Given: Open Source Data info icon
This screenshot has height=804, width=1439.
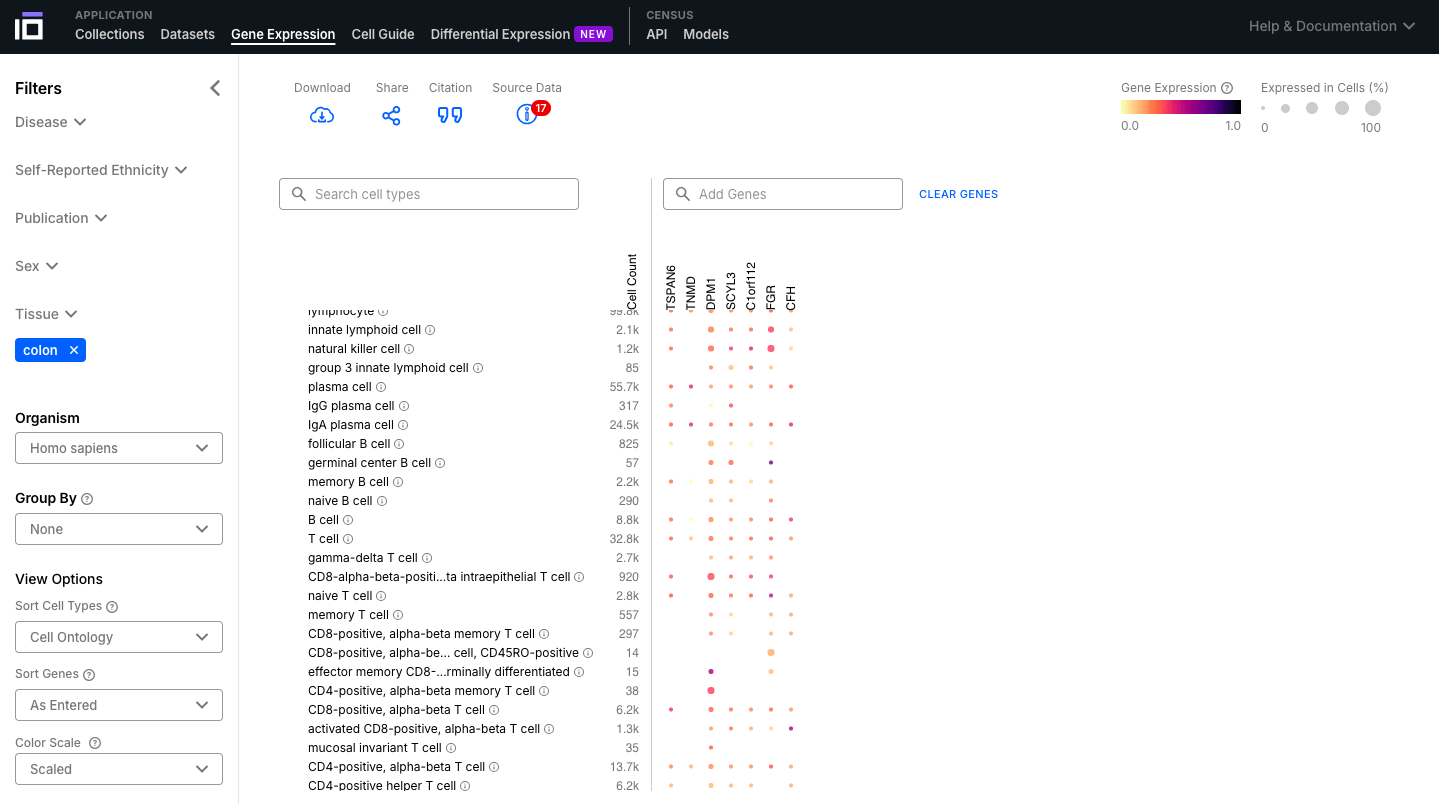Looking at the screenshot, I should tap(526, 115).
